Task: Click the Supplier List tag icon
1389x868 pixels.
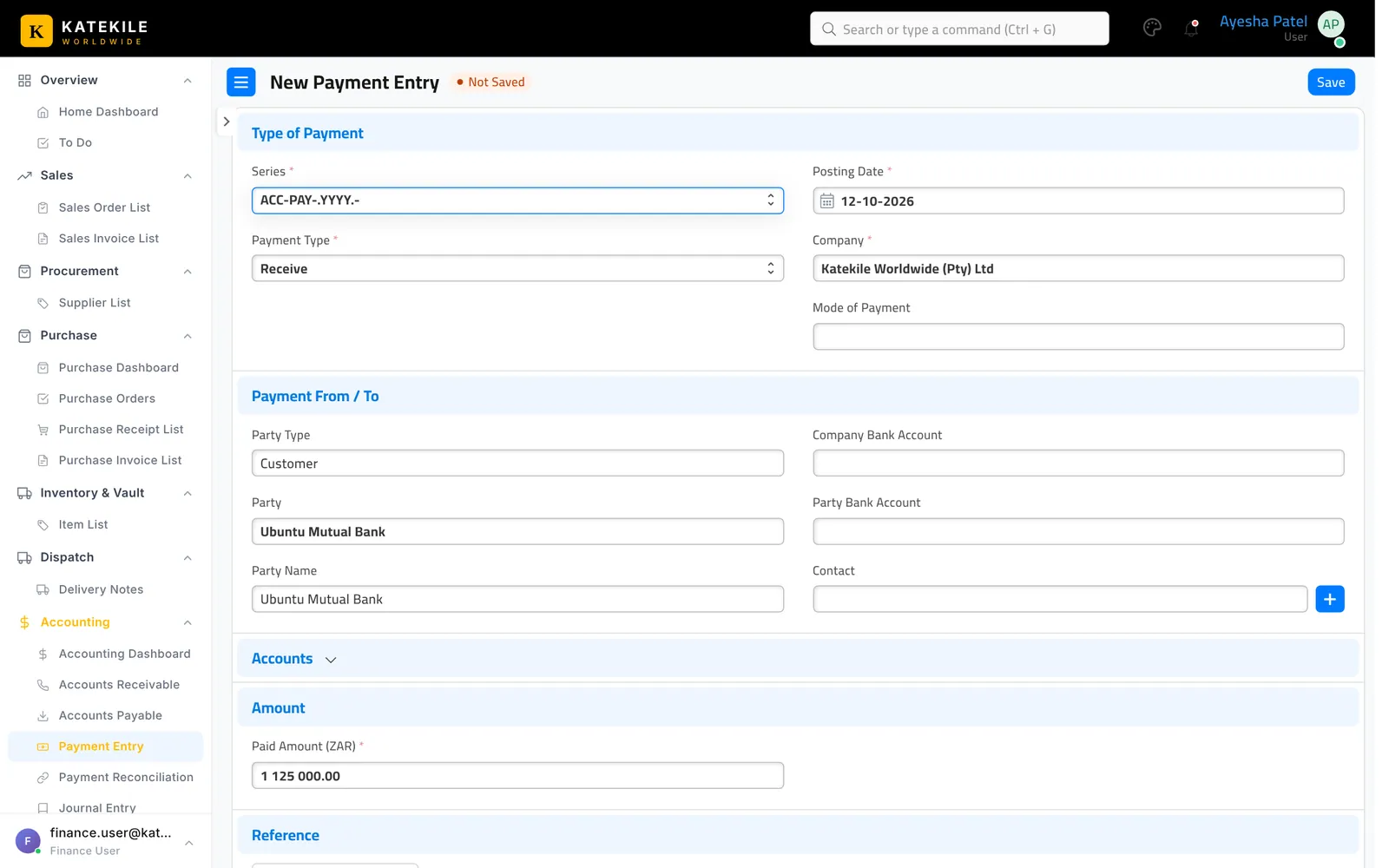Action: tap(43, 303)
